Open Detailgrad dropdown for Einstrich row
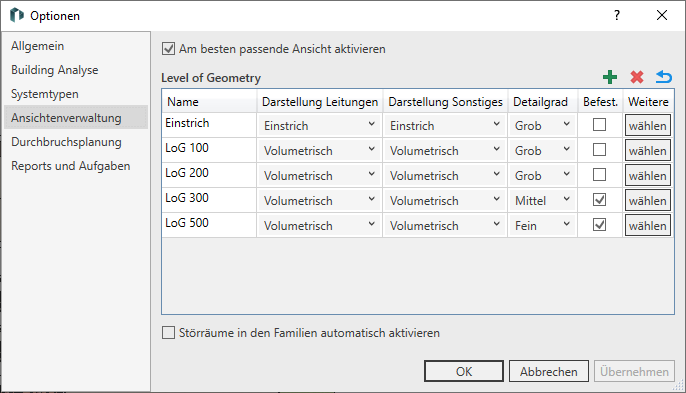Screen dimensions: 686x393 542,126
